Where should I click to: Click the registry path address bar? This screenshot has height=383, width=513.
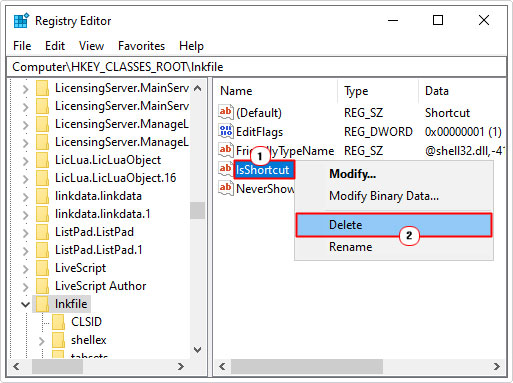click(256, 67)
